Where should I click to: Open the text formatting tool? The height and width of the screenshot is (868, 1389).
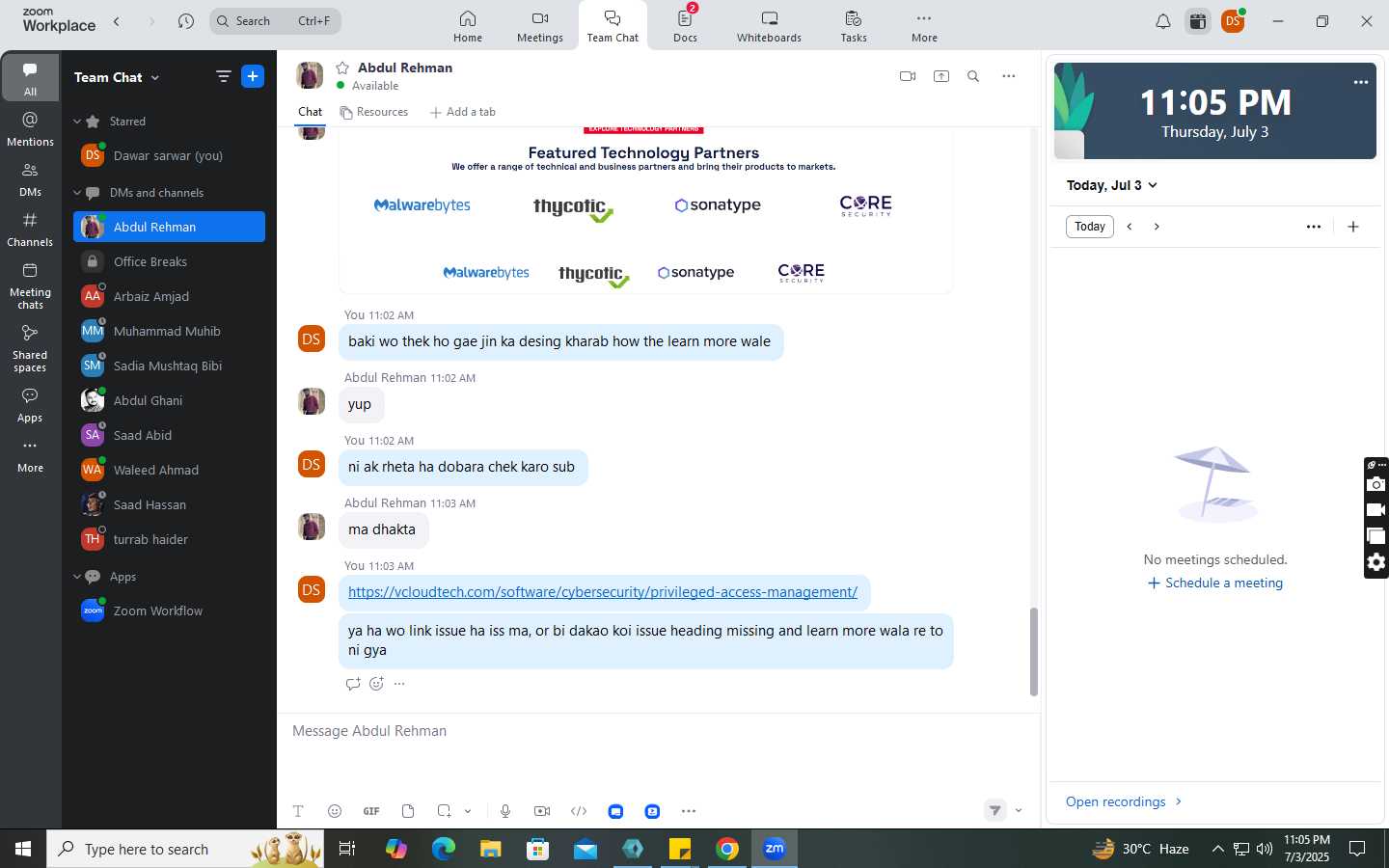pos(298,811)
